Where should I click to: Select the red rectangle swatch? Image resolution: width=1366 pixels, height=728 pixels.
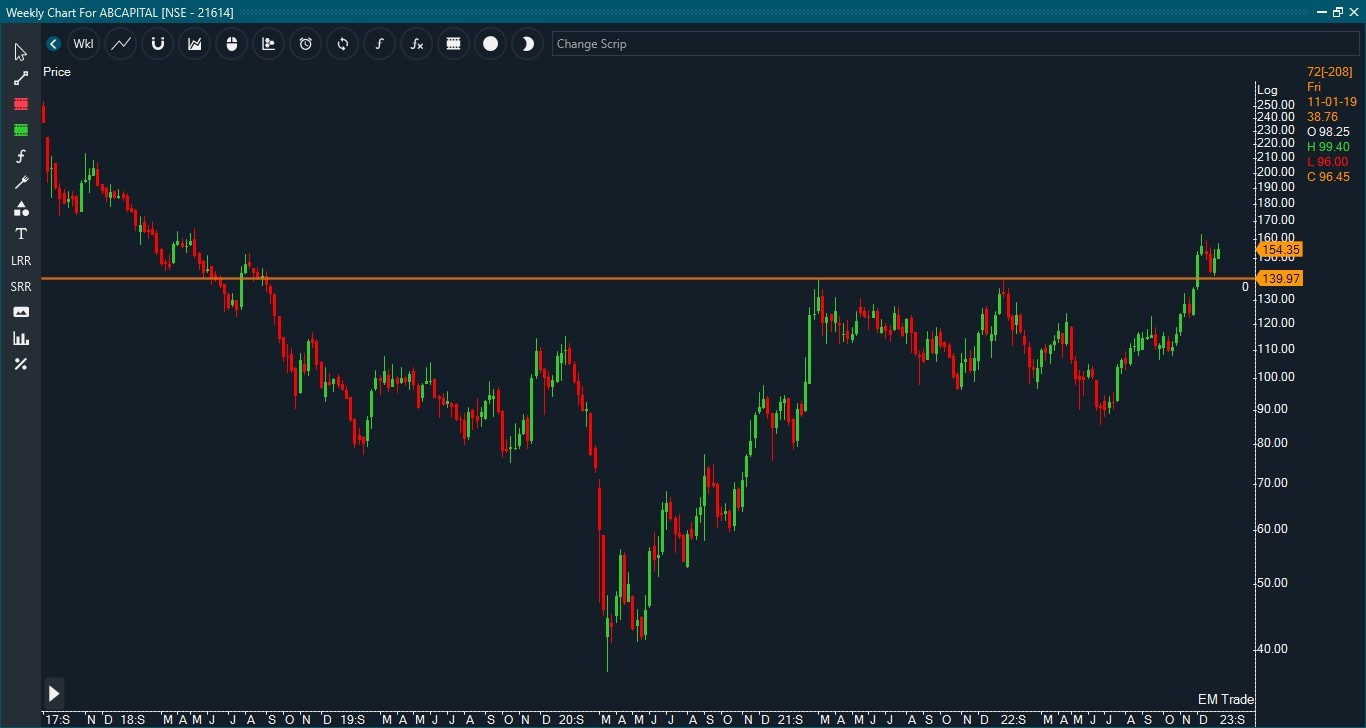coord(21,104)
